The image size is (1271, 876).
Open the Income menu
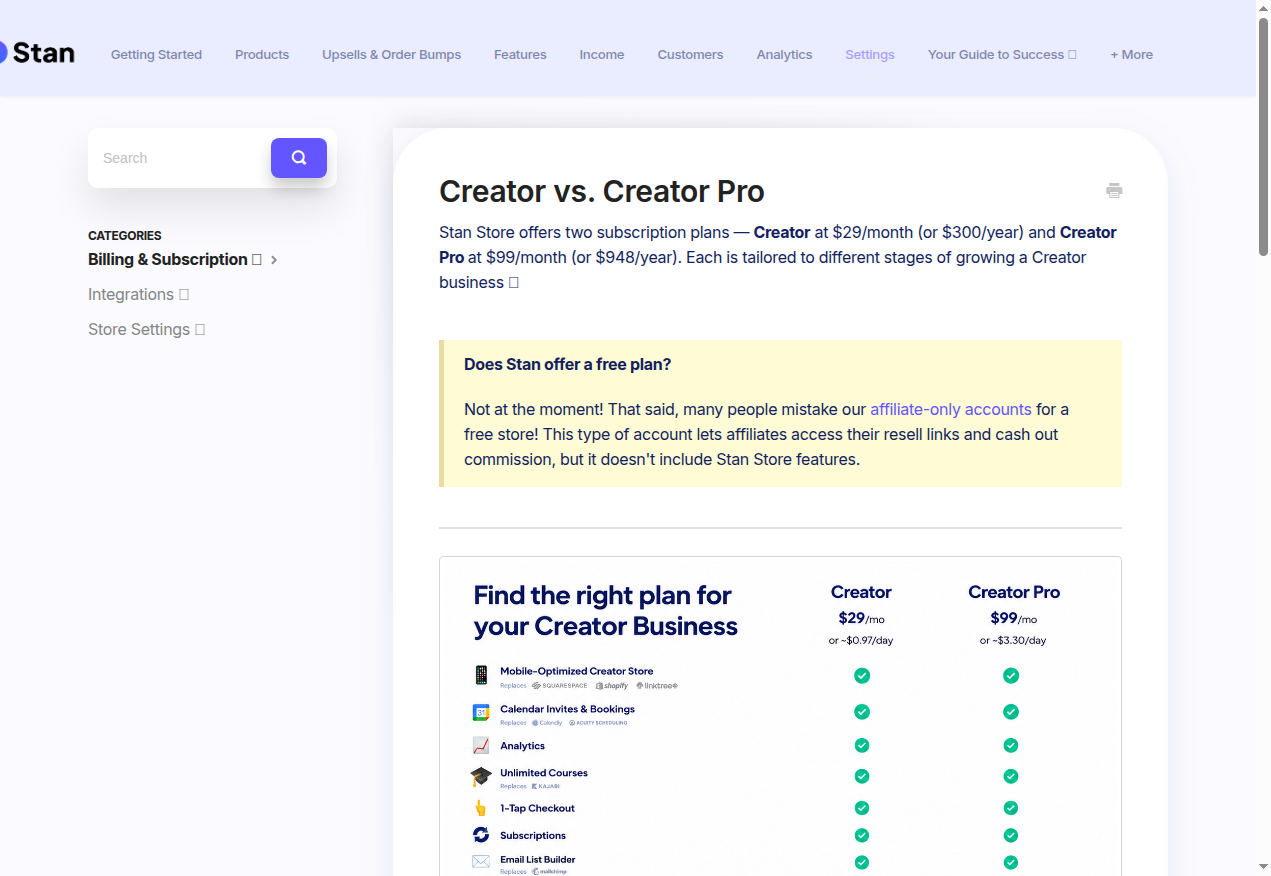(x=602, y=55)
